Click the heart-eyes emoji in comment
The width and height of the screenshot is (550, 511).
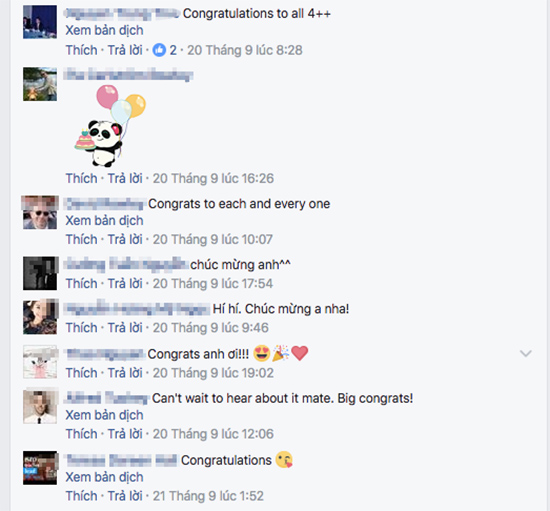[262, 353]
